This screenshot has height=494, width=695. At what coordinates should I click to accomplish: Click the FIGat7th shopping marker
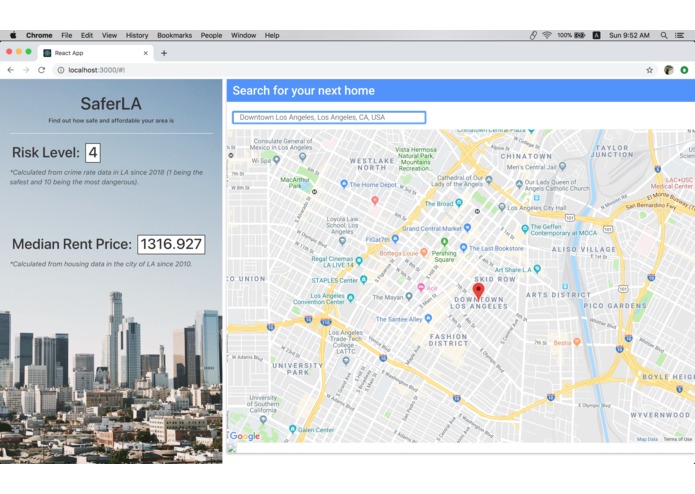[395, 239]
